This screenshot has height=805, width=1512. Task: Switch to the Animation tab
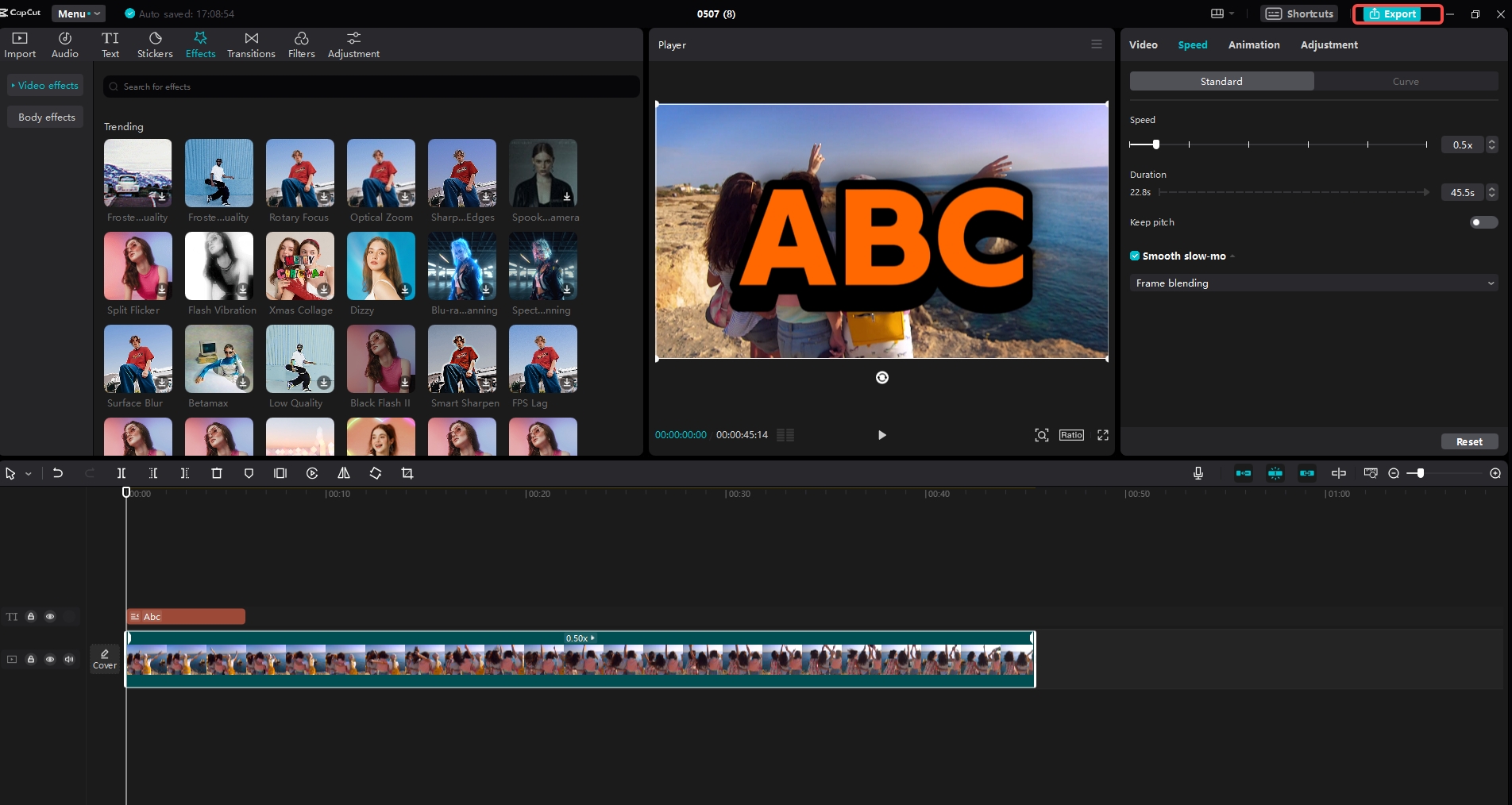click(x=1253, y=44)
